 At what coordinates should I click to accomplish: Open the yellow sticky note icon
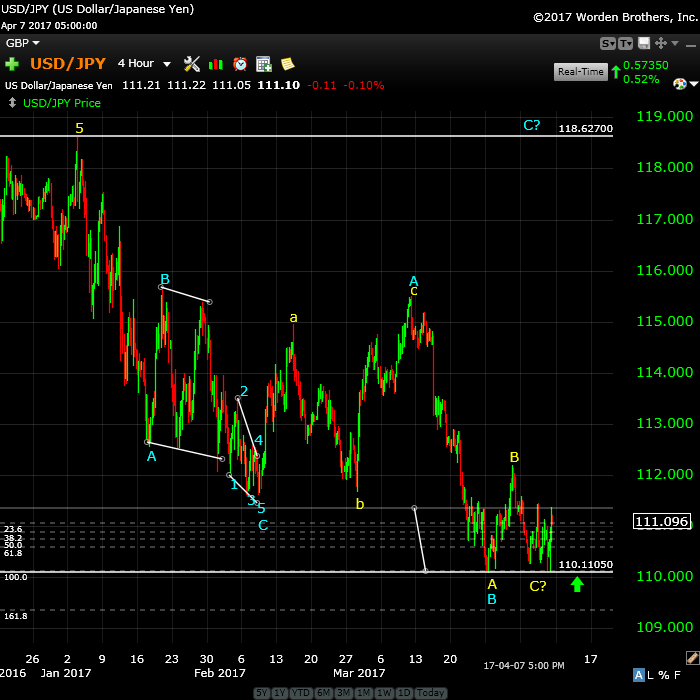(288, 64)
